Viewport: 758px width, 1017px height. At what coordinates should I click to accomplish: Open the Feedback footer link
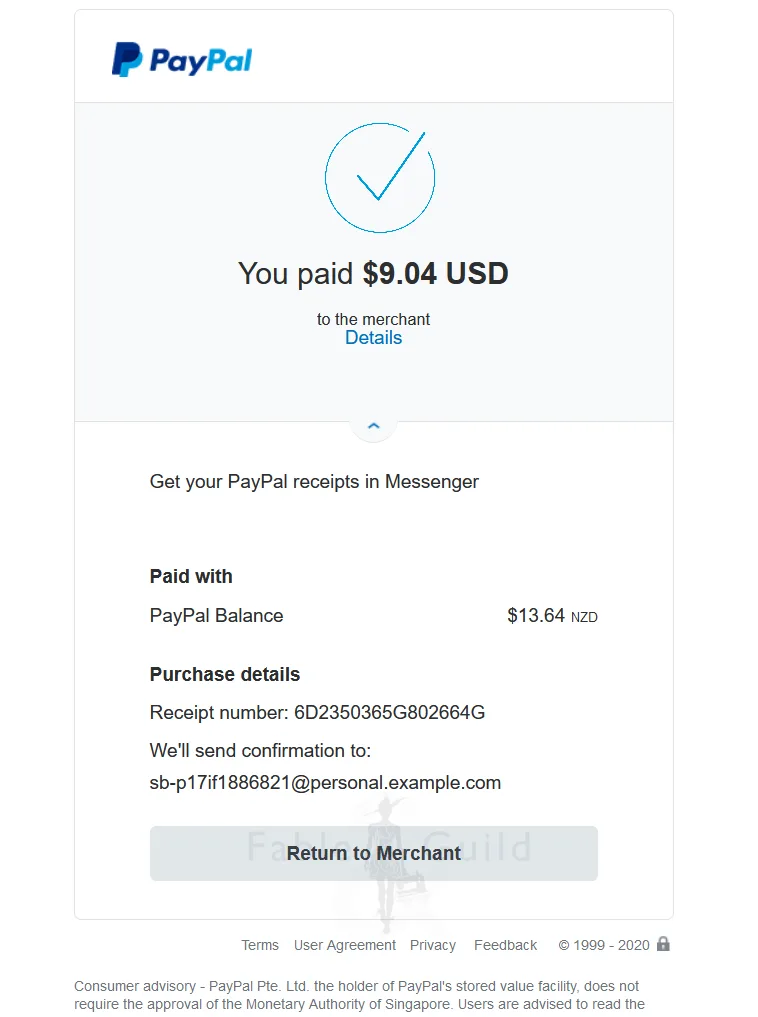505,945
